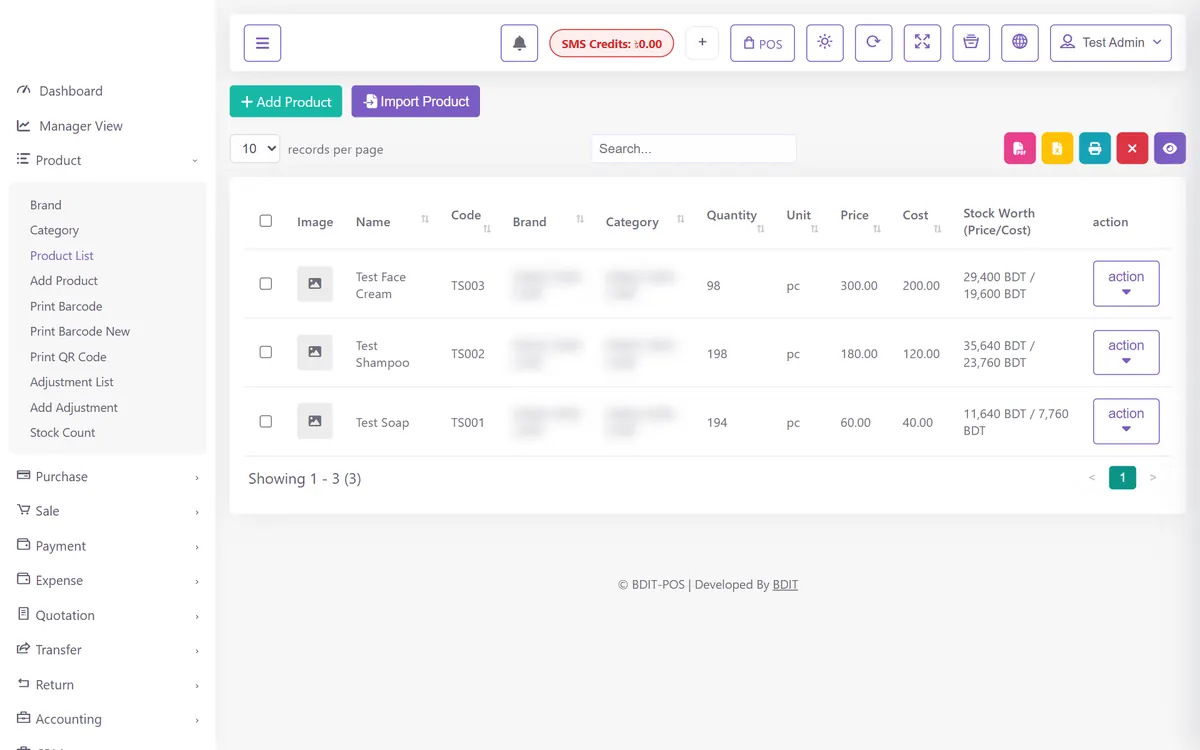Export table as PDF pink button
Viewport: 1200px width, 750px height.
click(1019, 148)
